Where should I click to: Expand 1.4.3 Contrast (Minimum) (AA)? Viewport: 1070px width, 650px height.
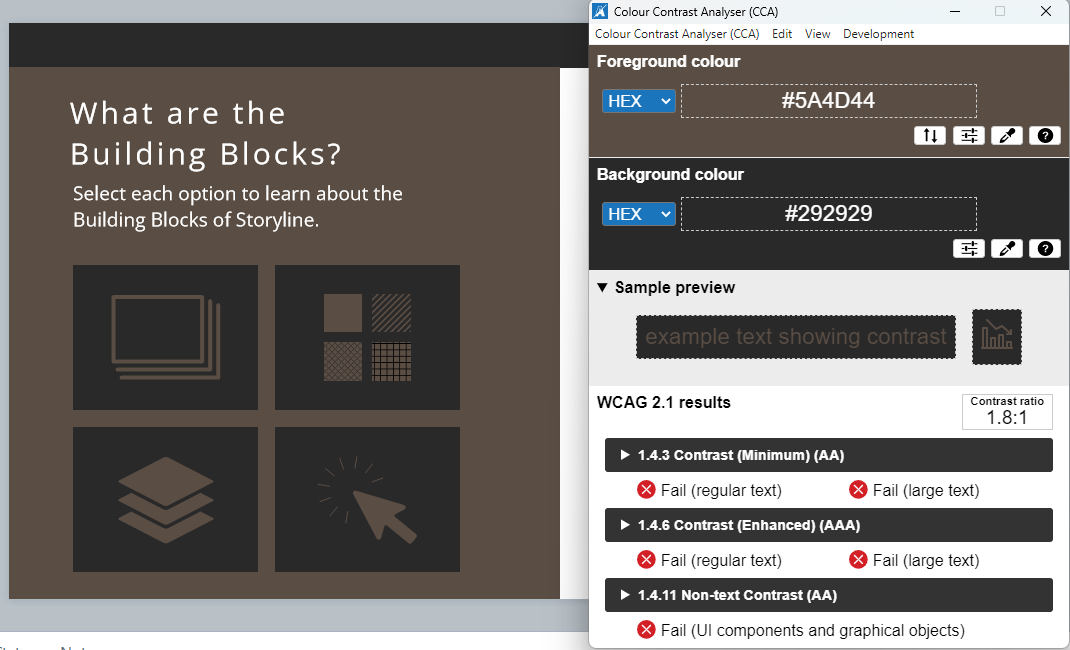(828, 455)
